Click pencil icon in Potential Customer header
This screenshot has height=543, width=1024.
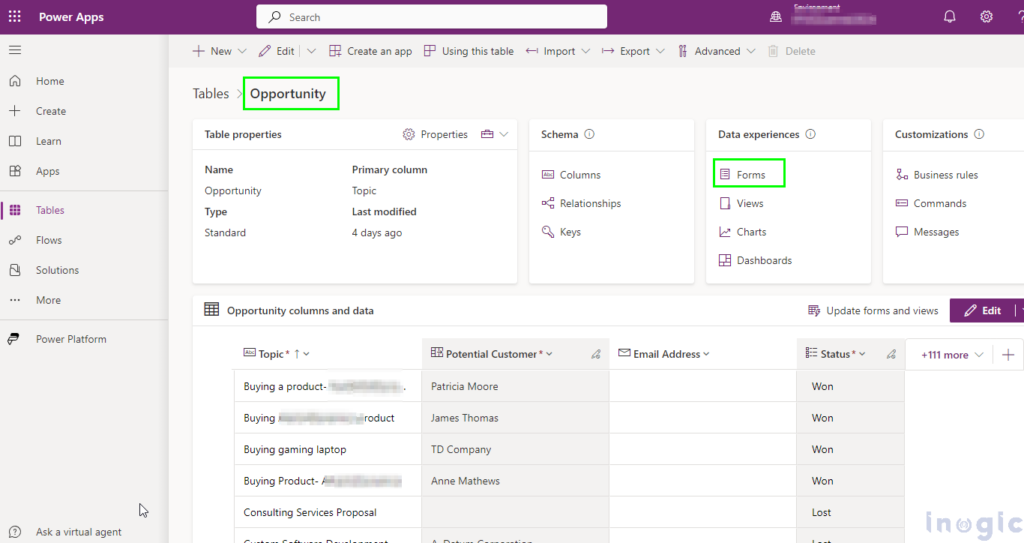(596, 354)
